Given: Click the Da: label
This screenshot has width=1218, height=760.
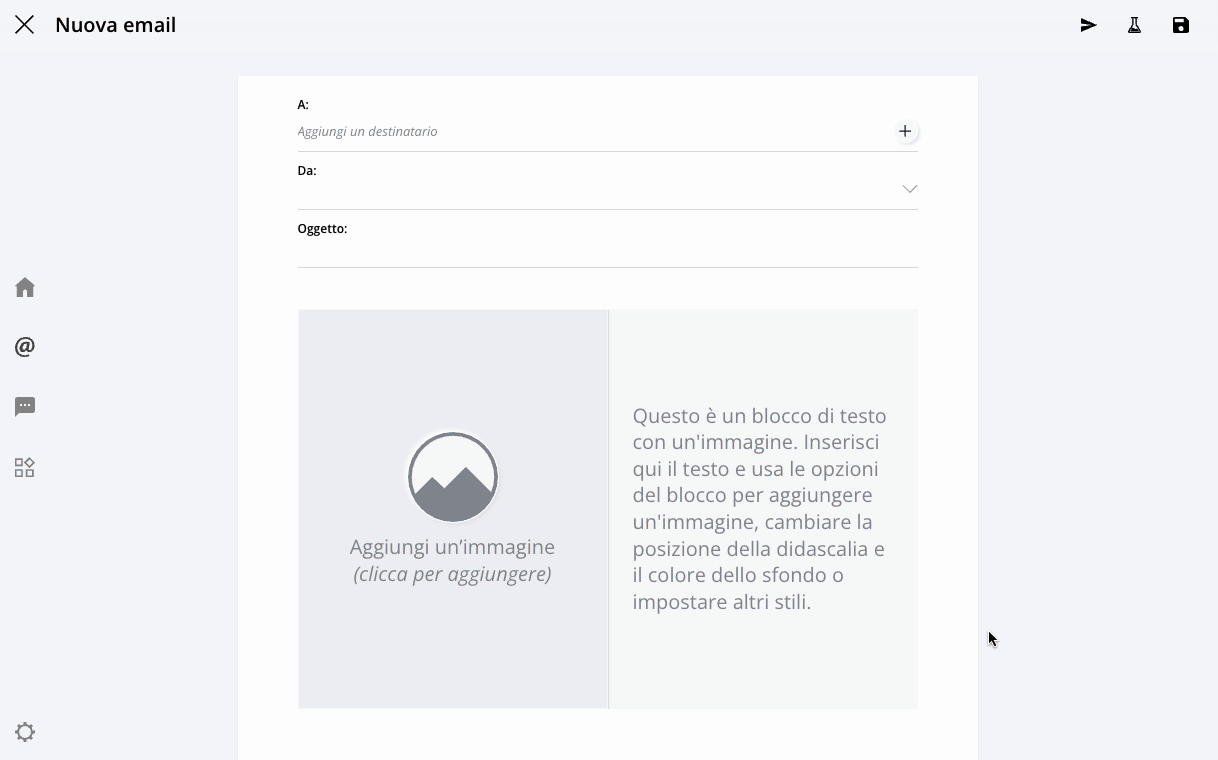Looking at the screenshot, I should click(307, 171).
